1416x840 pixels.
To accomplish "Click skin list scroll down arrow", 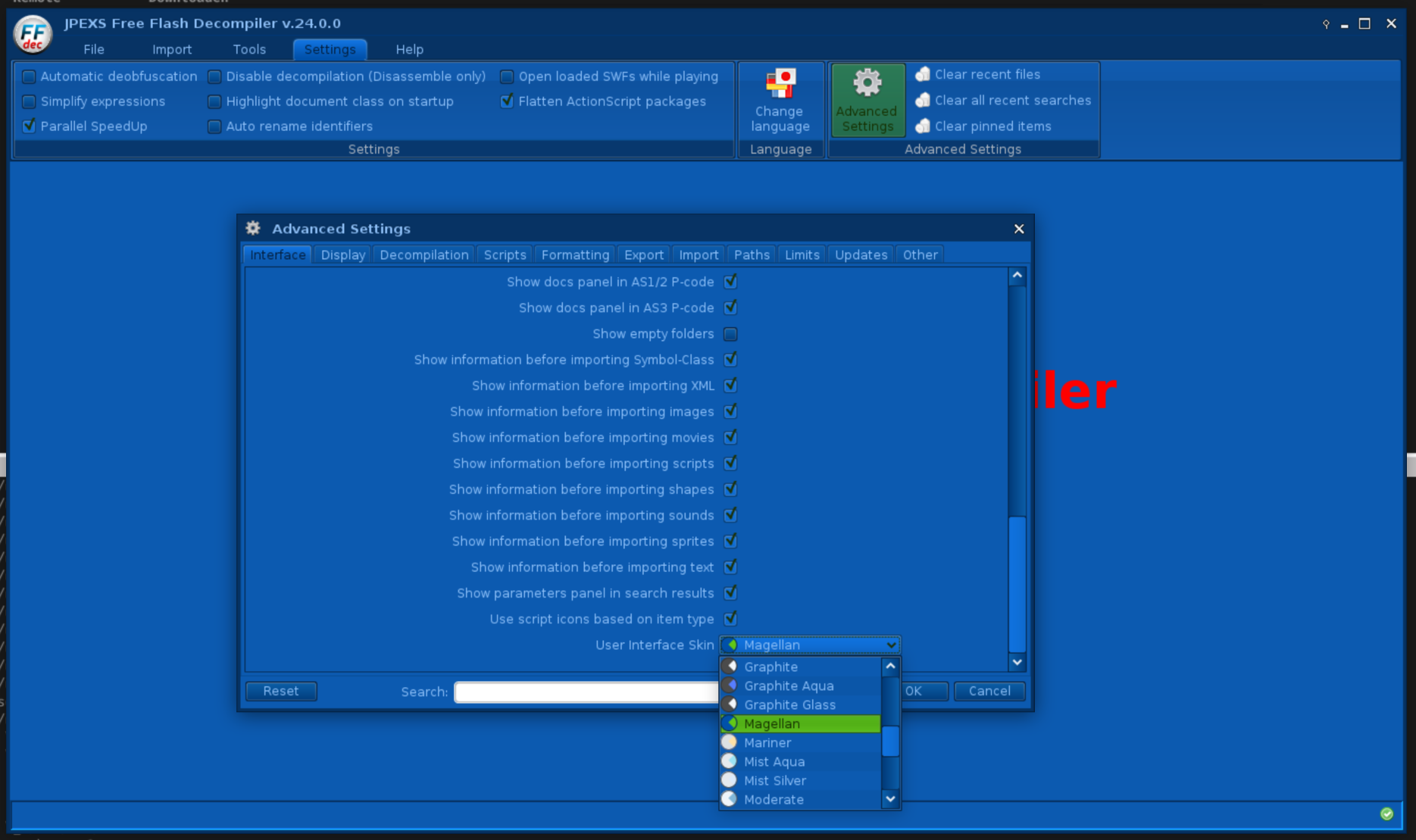I will click(x=890, y=799).
